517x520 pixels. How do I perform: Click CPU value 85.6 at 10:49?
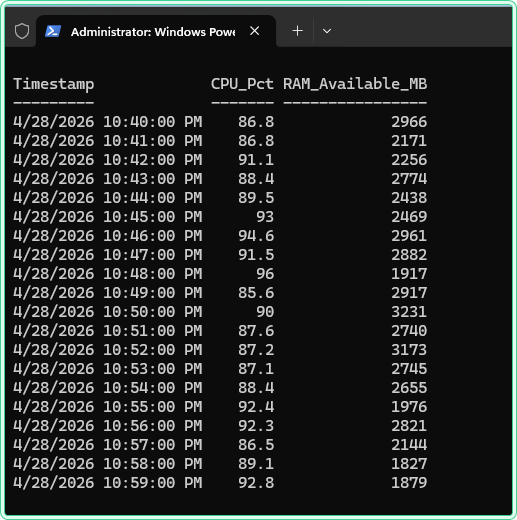point(256,293)
